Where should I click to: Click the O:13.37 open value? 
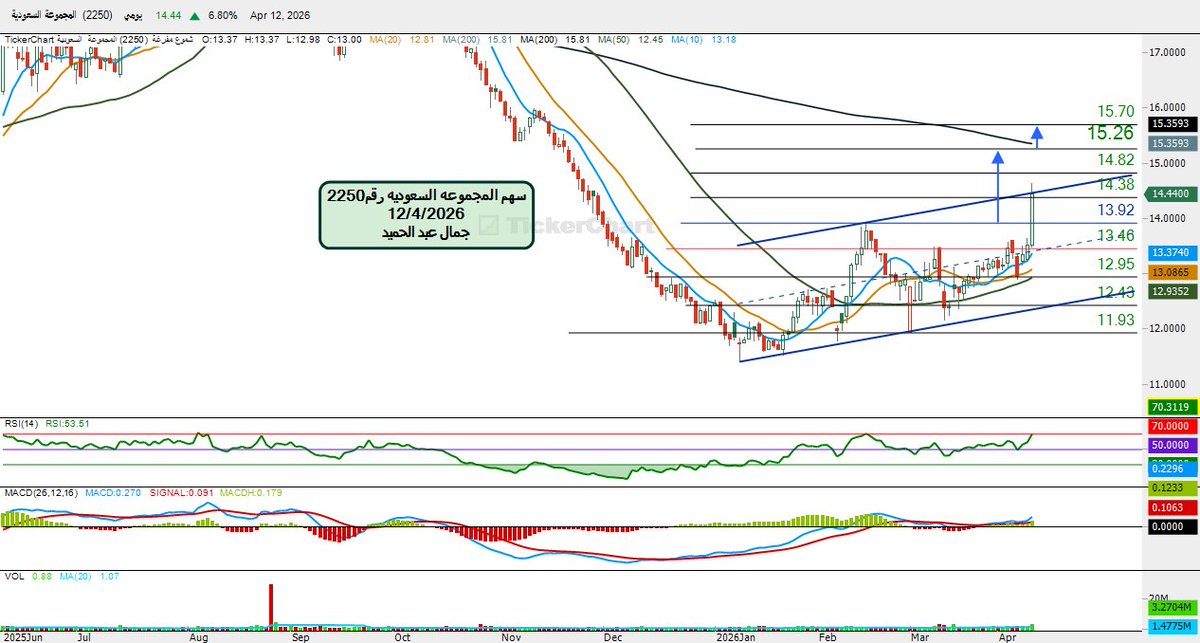(x=218, y=39)
